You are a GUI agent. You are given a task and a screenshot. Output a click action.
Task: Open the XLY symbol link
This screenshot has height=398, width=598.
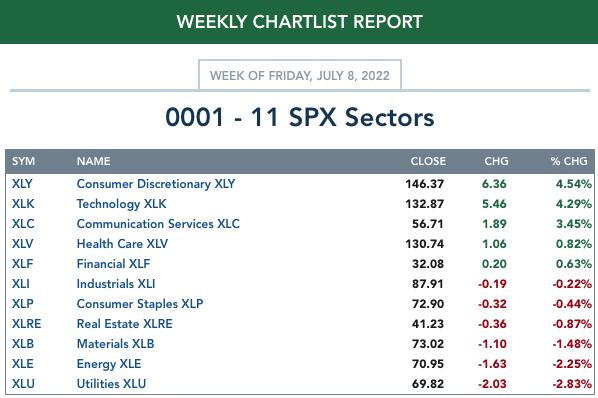22,184
